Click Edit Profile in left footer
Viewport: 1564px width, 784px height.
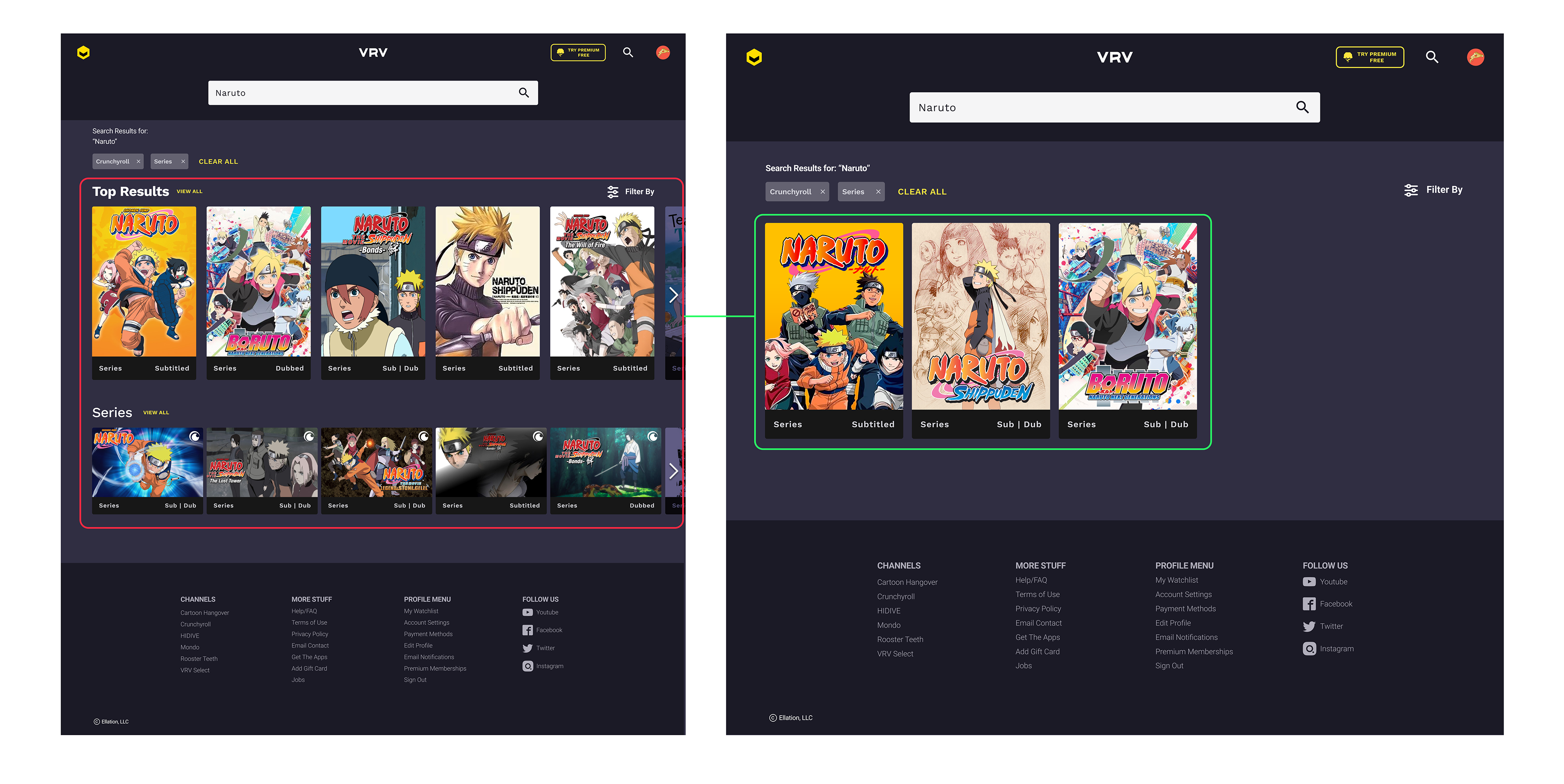418,646
